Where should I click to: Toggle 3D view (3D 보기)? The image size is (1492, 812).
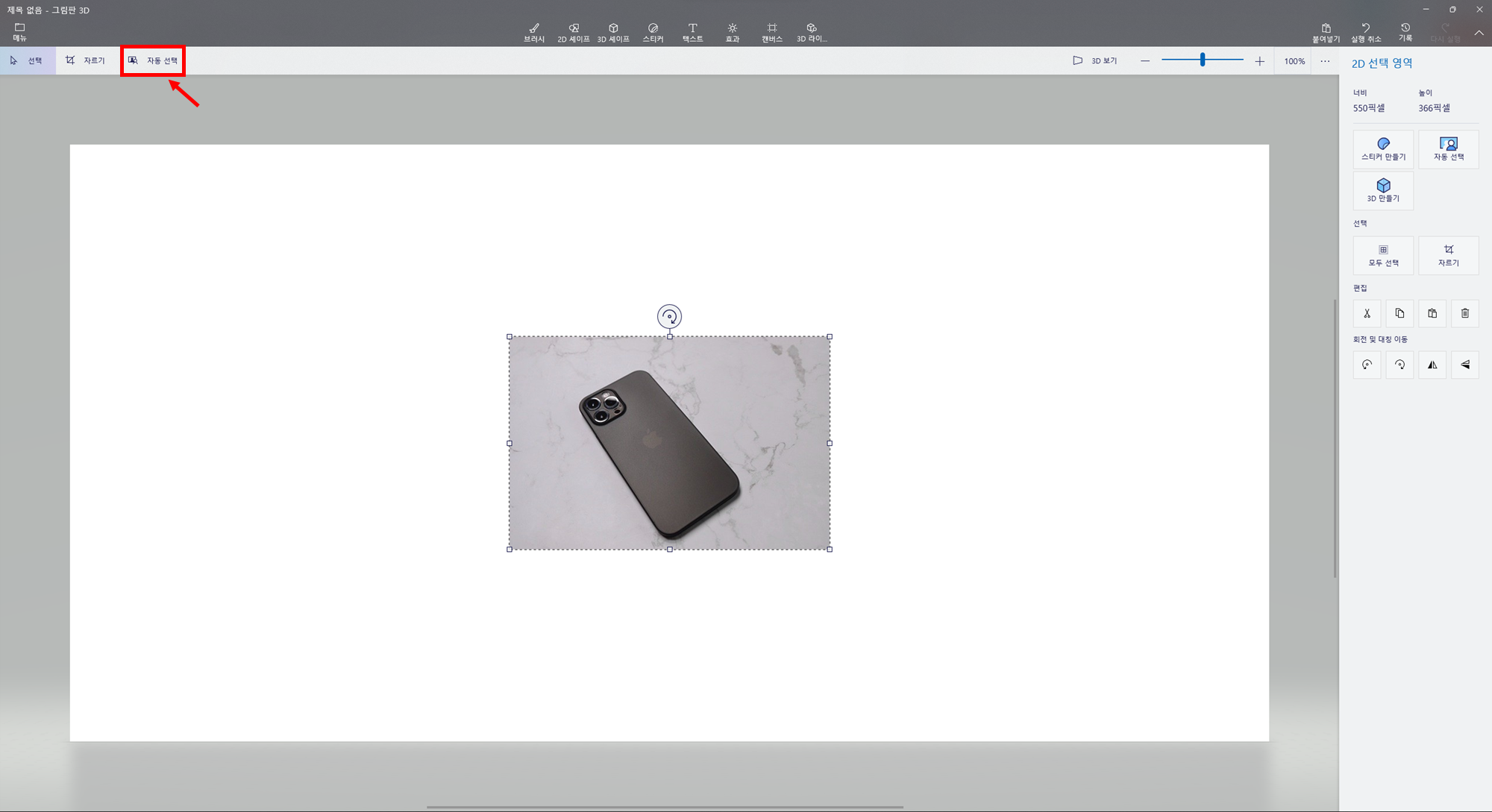pos(1094,60)
